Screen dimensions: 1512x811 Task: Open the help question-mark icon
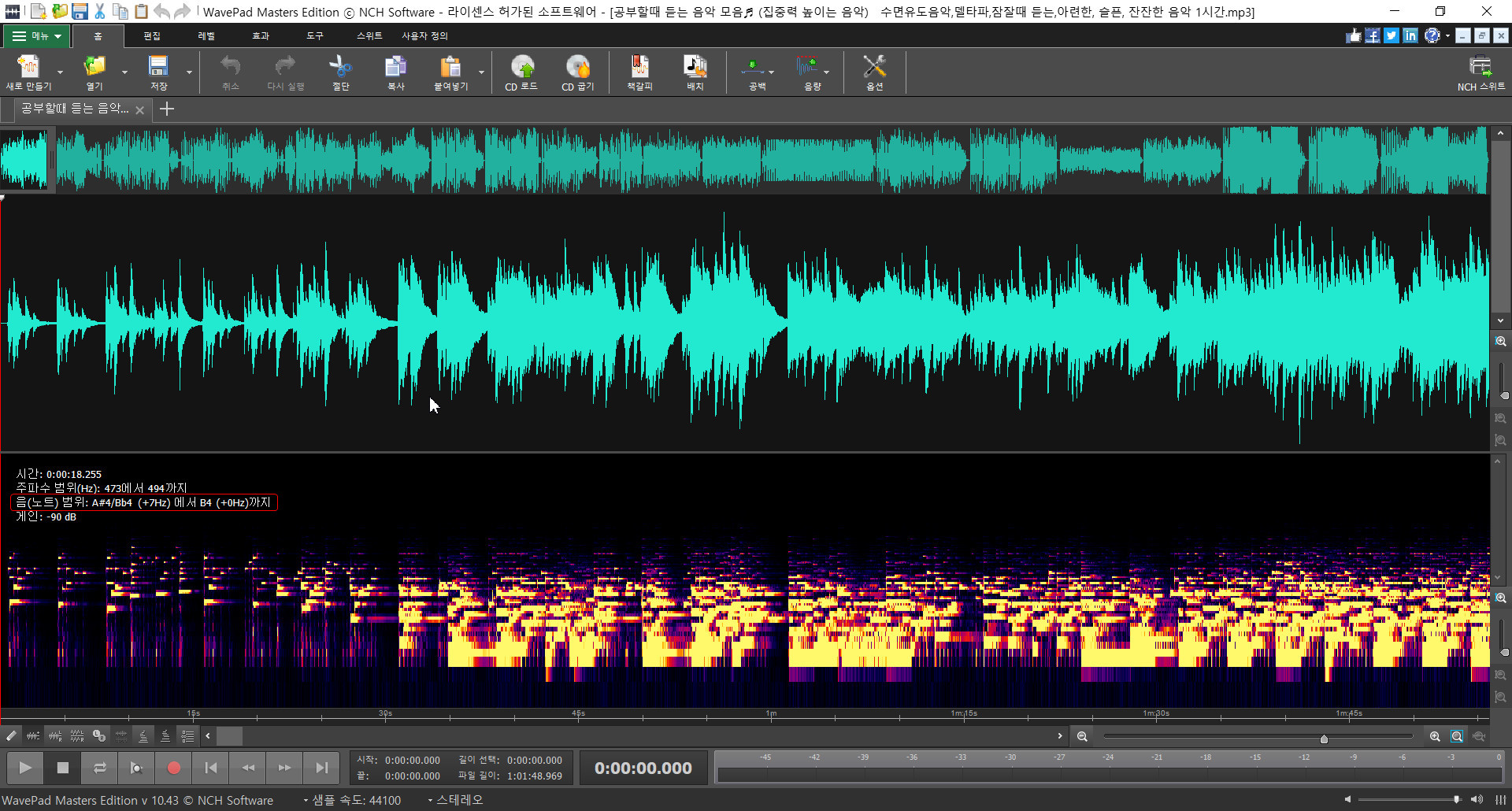(x=1432, y=35)
